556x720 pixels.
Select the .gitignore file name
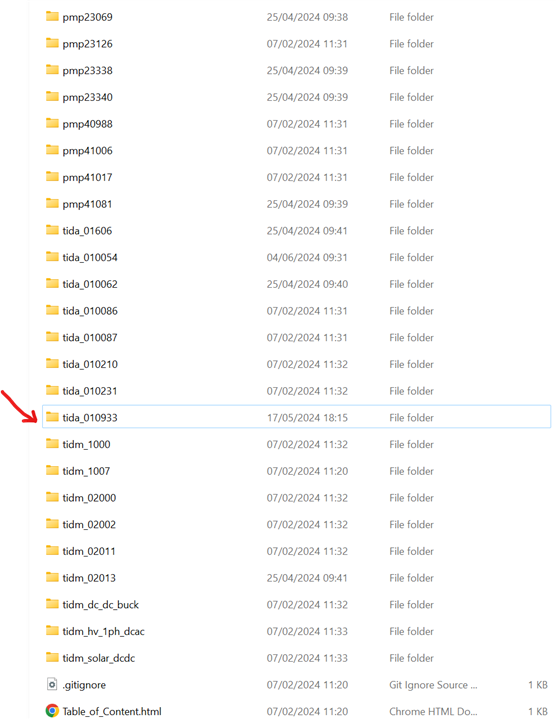(x=84, y=685)
